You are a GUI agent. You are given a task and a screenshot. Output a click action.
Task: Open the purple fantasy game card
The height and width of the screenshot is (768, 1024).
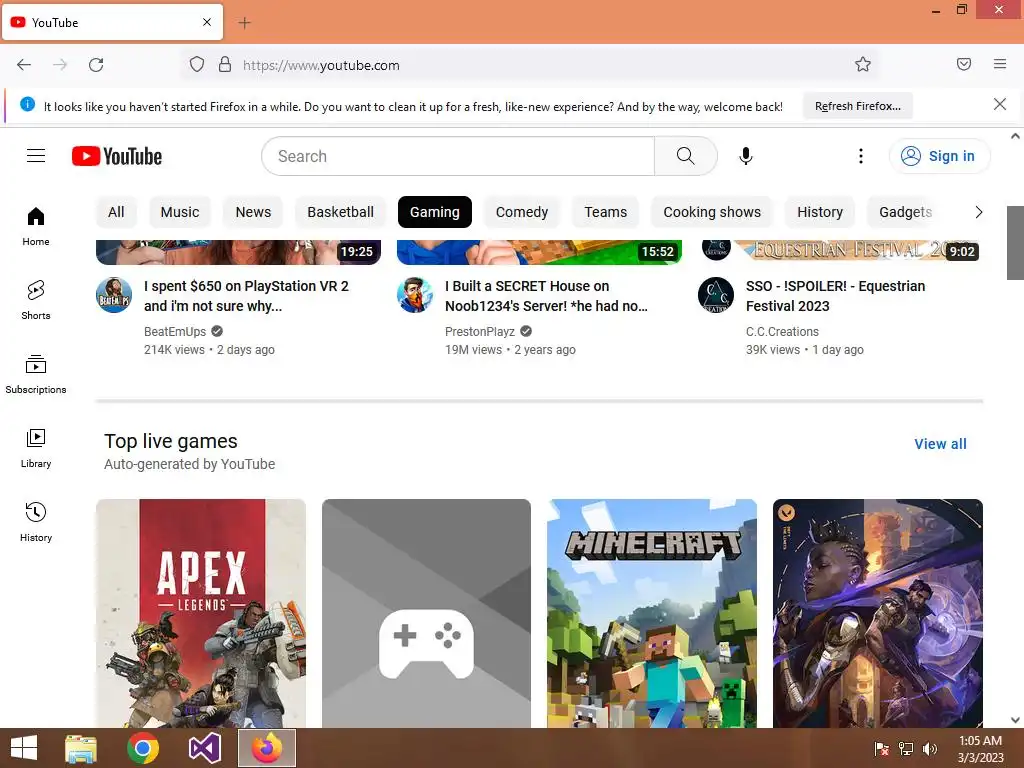878,613
